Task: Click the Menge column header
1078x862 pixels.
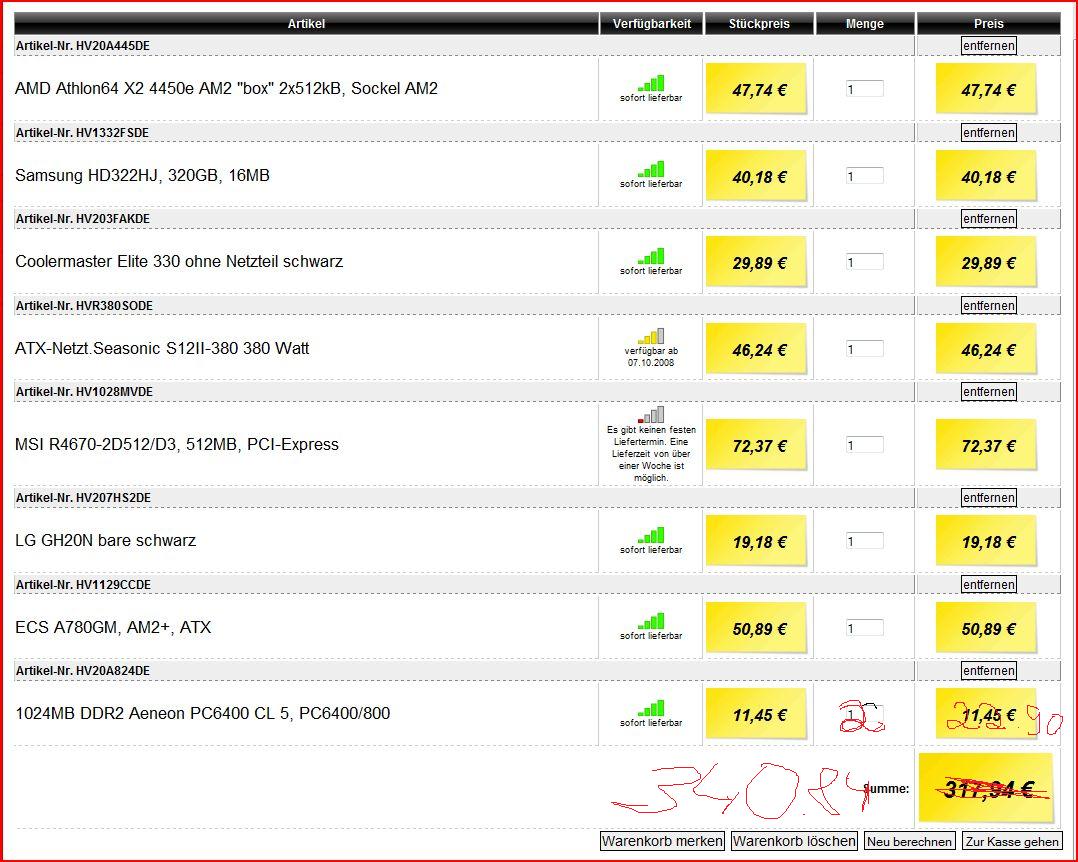Action: click(x=865, y=23)
